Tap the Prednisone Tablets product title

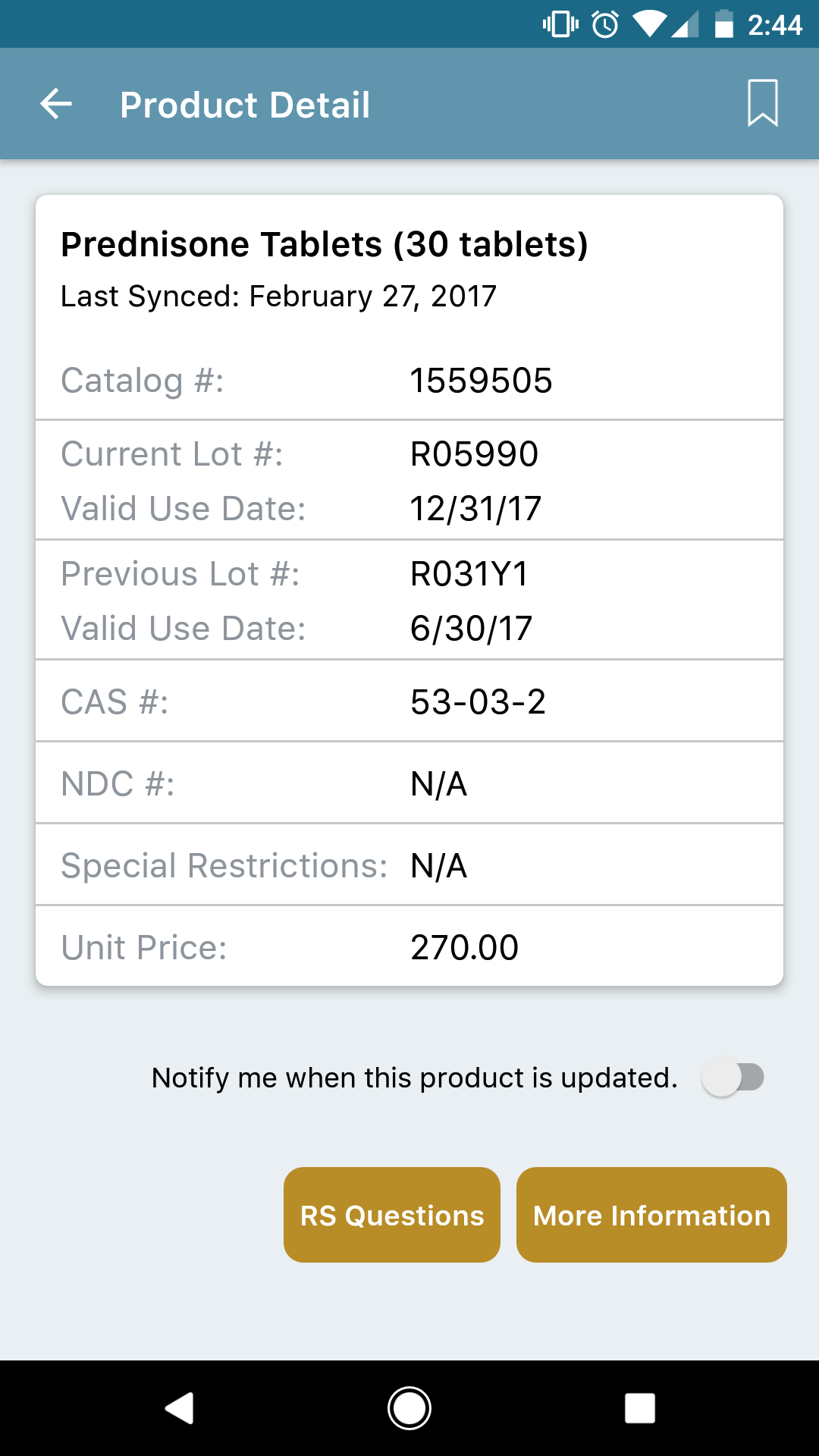pyautogui.click(x=325, y=245)
